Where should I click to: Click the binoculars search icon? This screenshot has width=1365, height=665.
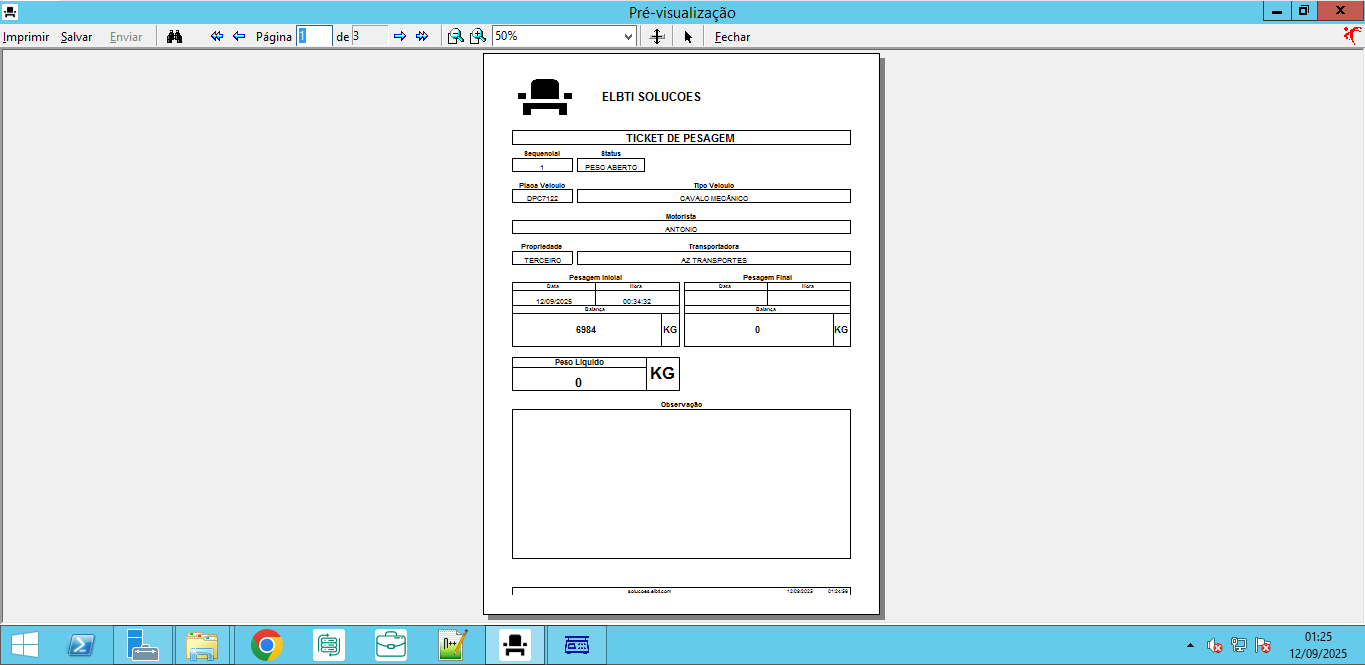[175, 37]
